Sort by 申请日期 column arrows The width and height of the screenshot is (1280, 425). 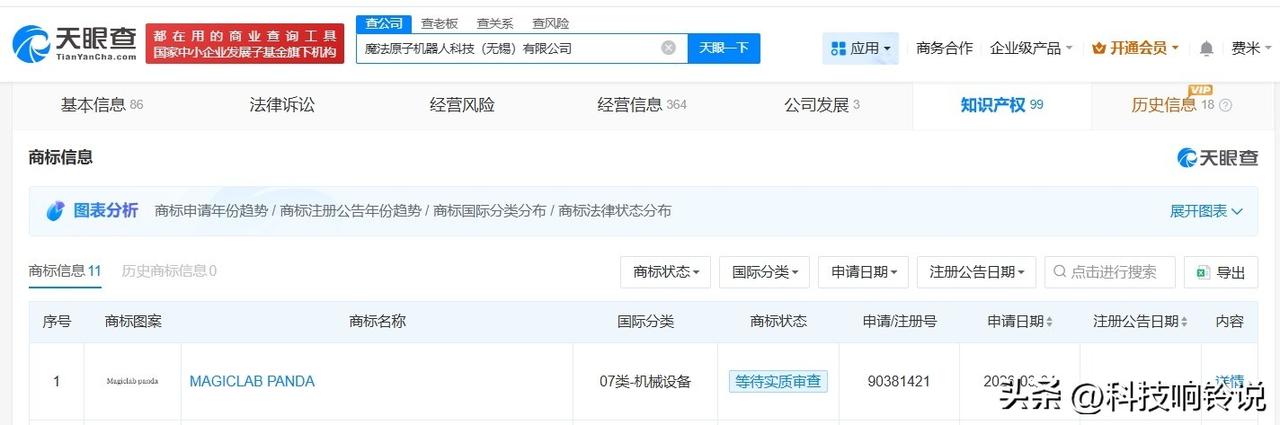click(x=1049, y=322)
